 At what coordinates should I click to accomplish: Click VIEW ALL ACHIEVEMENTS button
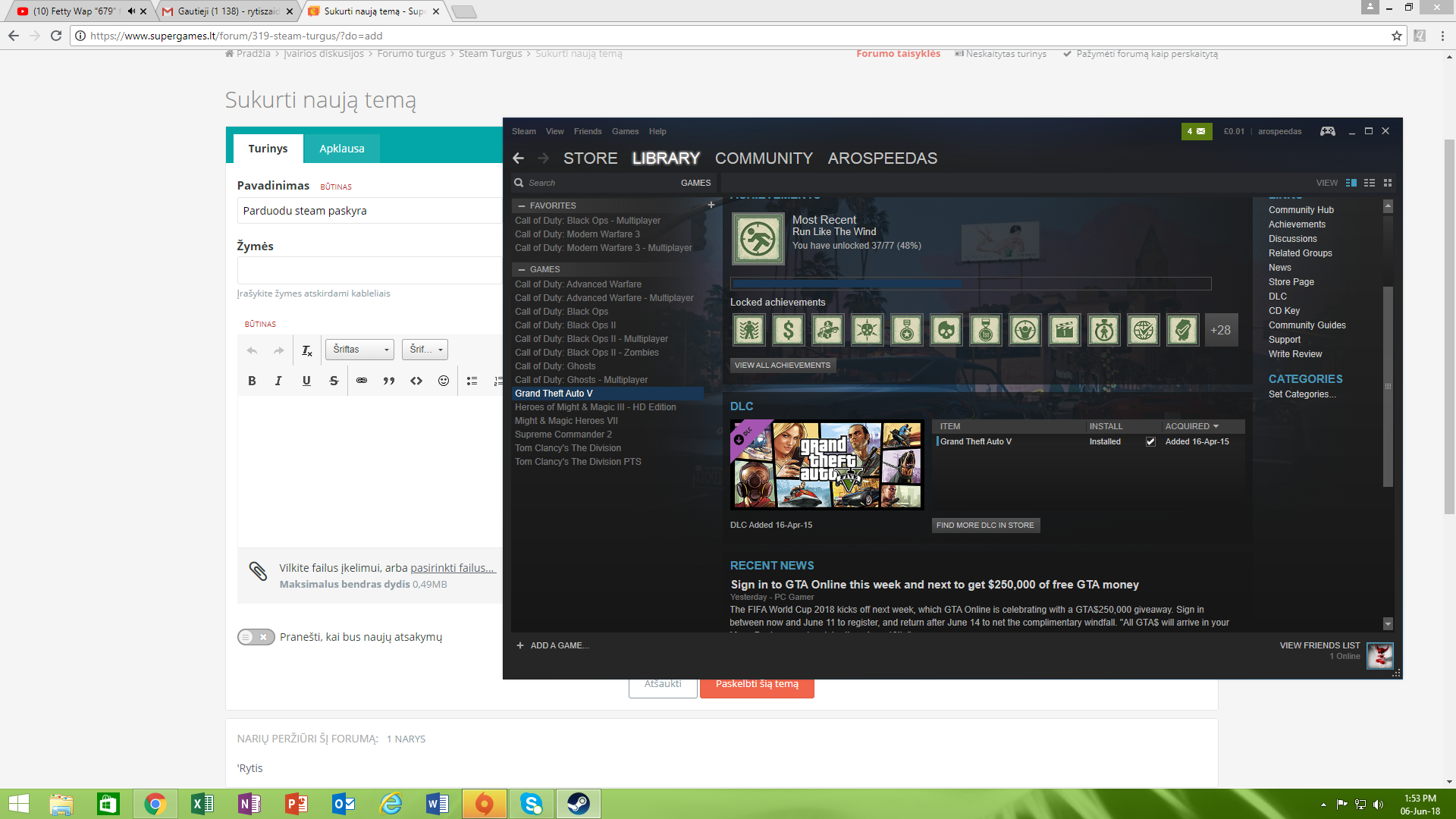pyautogui.click(x=783, y=366)
